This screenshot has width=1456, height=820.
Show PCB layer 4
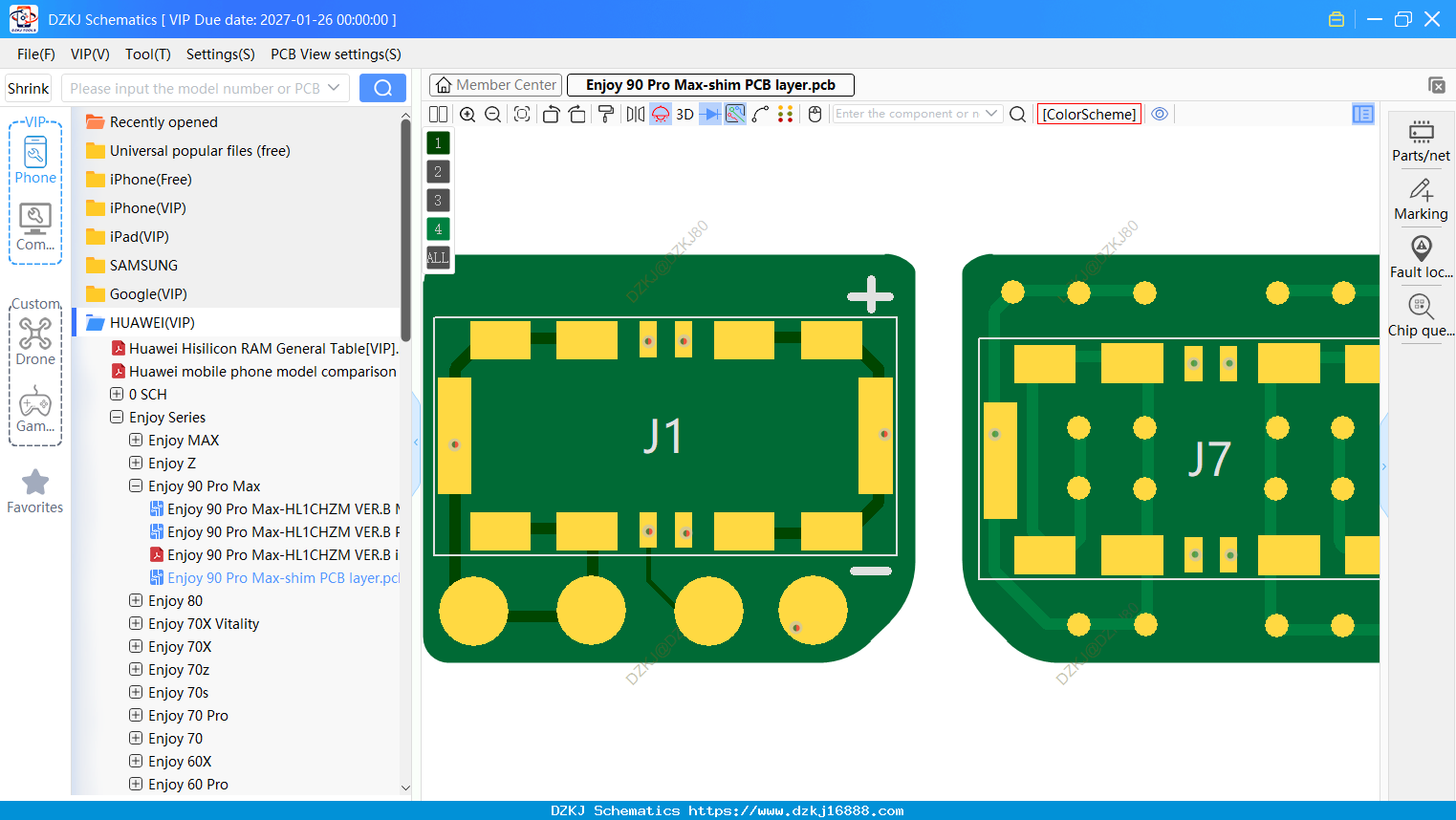[x=438, y=229]
